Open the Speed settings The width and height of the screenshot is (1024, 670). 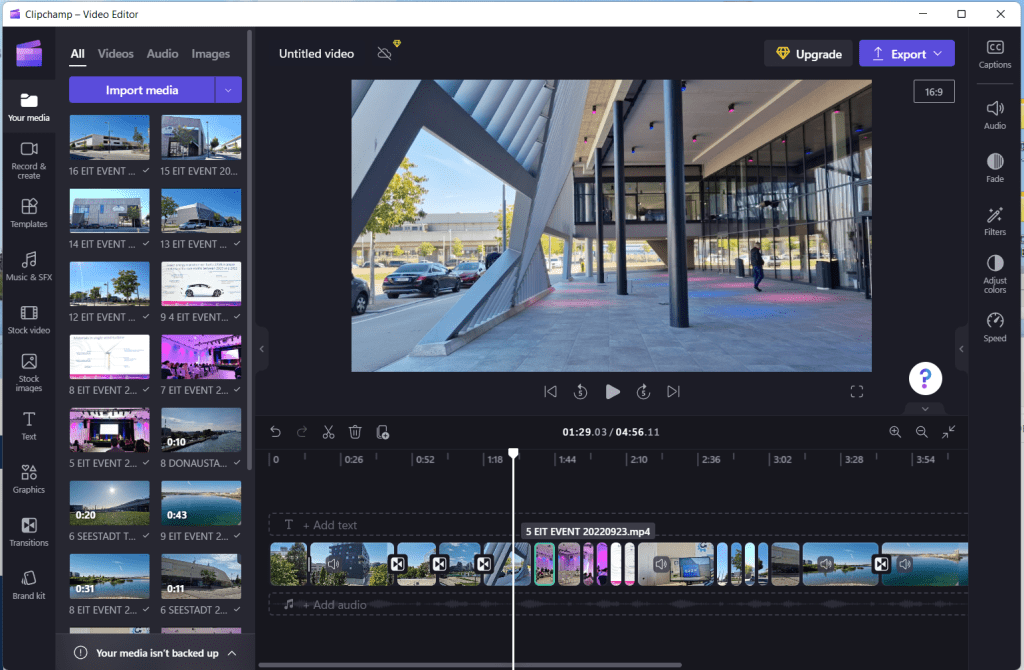pos(994,326)
